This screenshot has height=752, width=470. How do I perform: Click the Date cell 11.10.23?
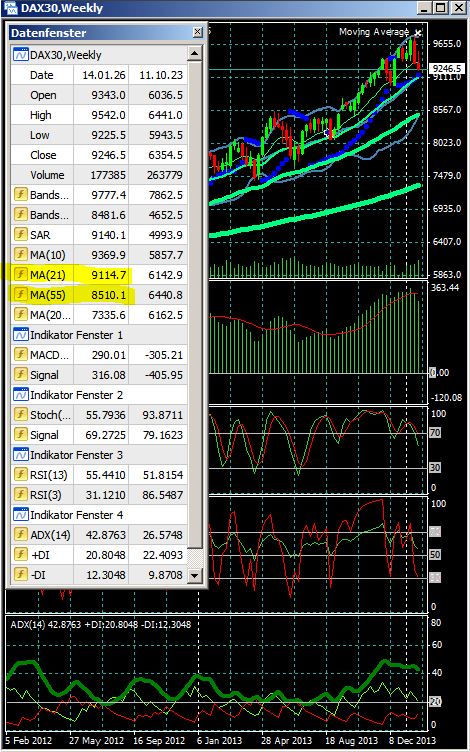161,75
